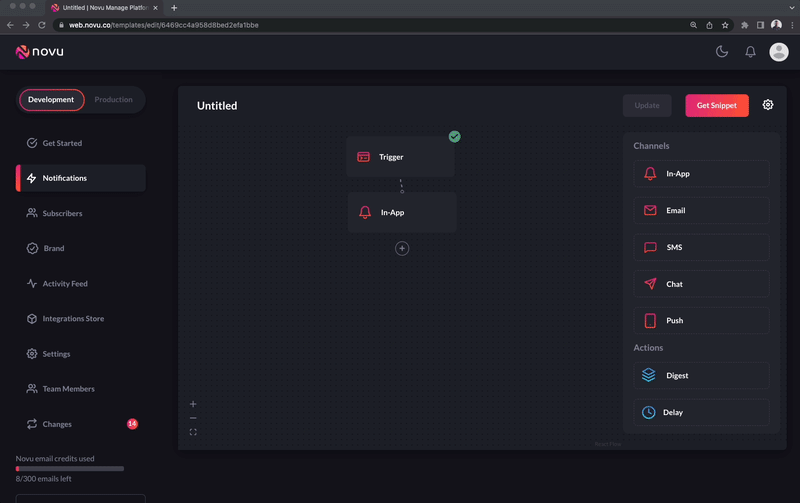This screenshot has height=503, width=800.
Task: Open the notification bell in header
Action: (x=750, y=52)
